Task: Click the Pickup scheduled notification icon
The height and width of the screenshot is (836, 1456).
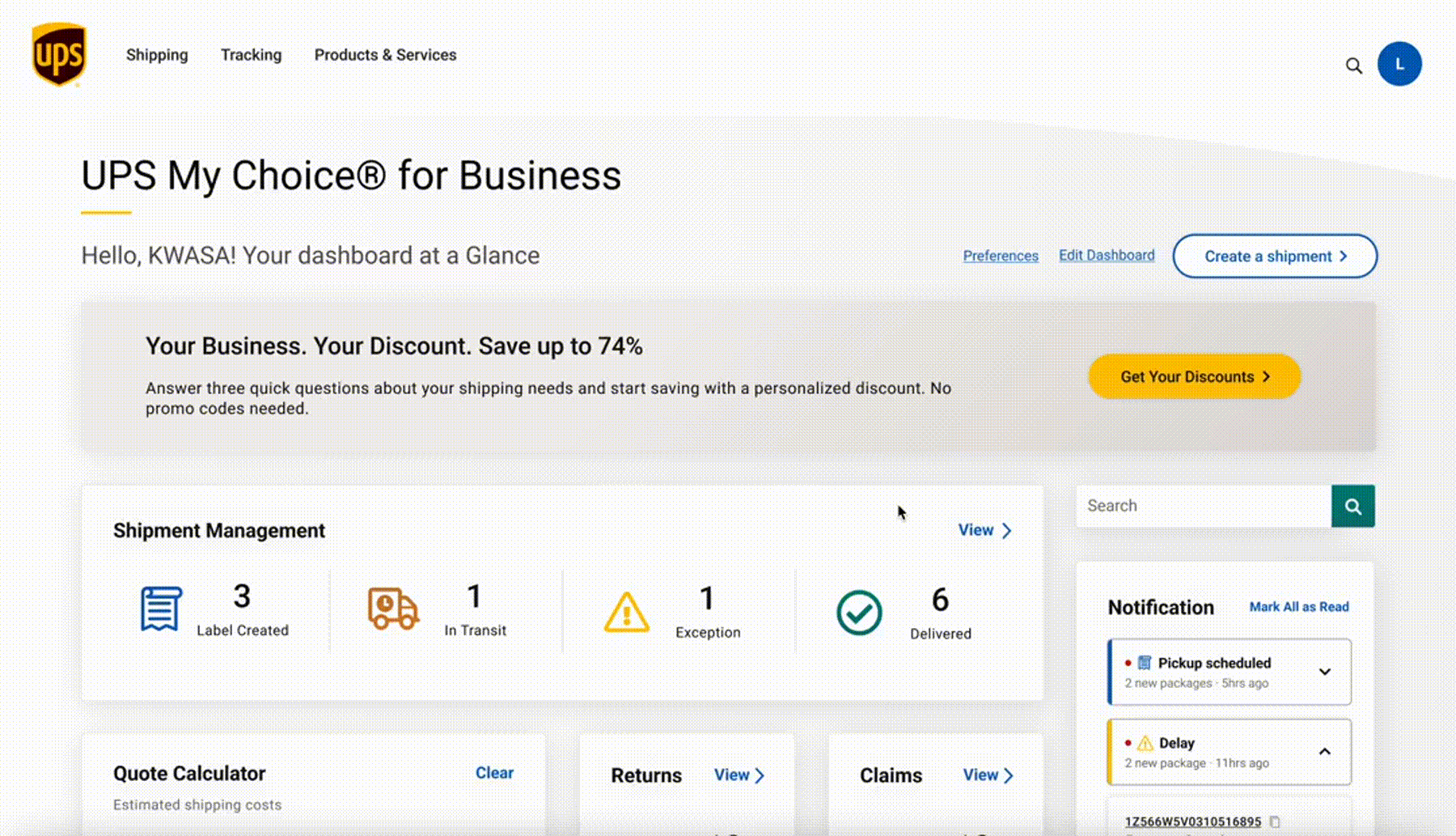Action: pos(1145,663)
